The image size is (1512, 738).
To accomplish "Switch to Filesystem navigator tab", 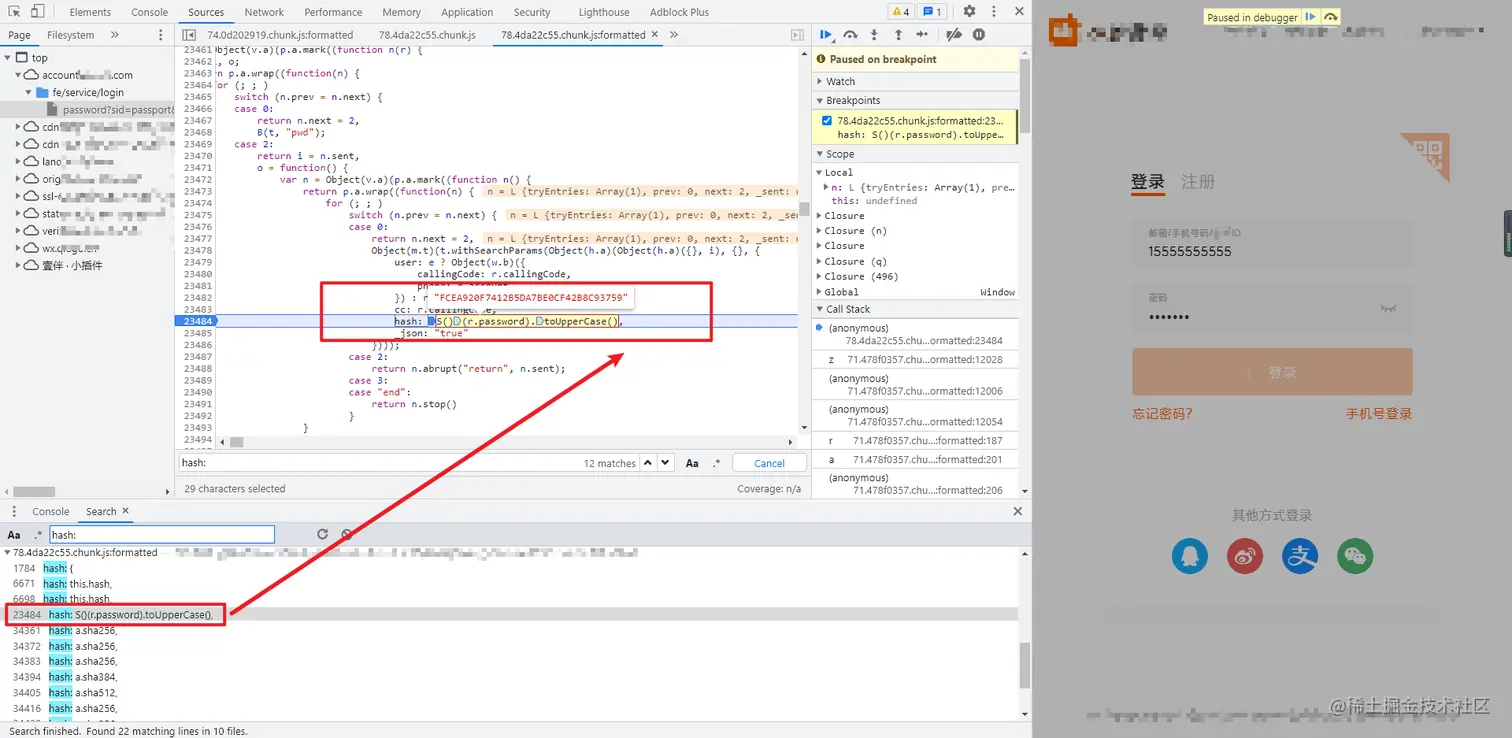I will point(70,35).
